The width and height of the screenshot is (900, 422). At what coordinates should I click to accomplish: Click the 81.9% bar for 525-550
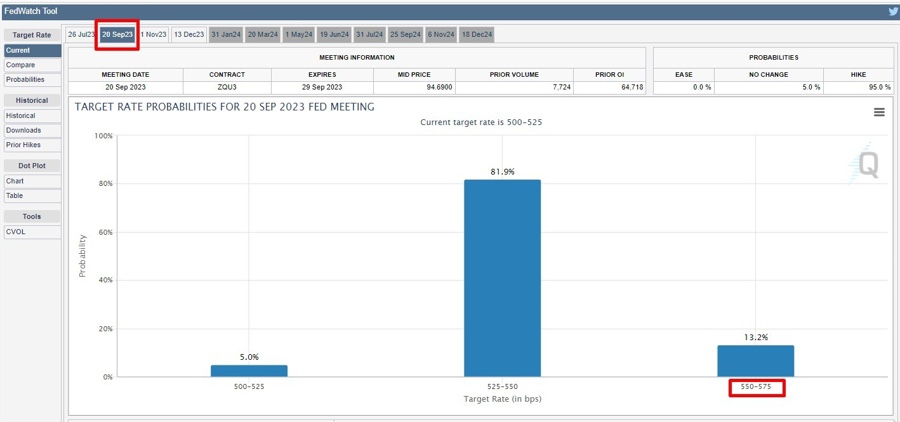point(502,278)
